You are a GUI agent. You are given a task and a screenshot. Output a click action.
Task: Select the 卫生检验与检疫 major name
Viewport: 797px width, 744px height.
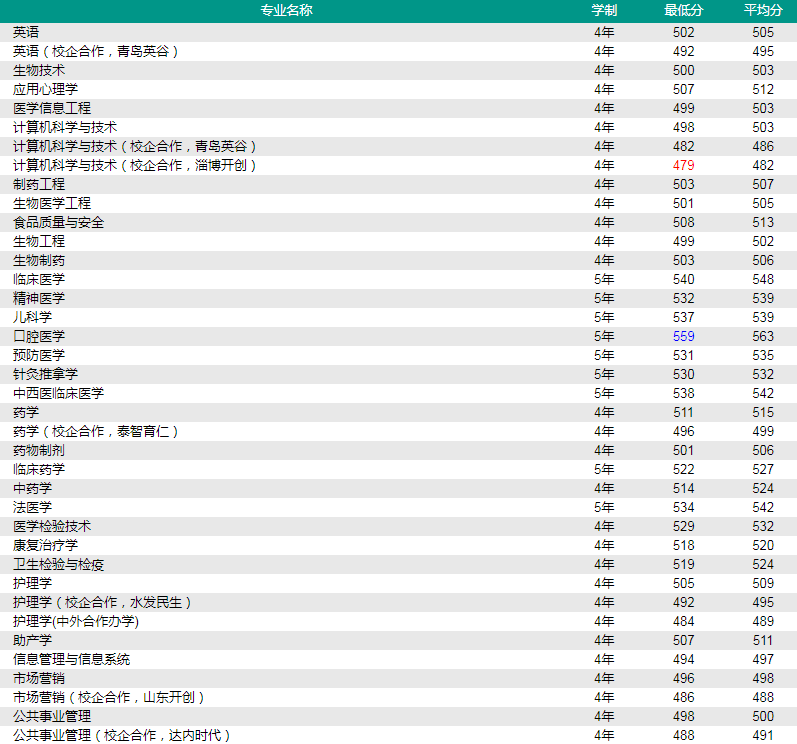pyautogui.click(x=58, y=564)
